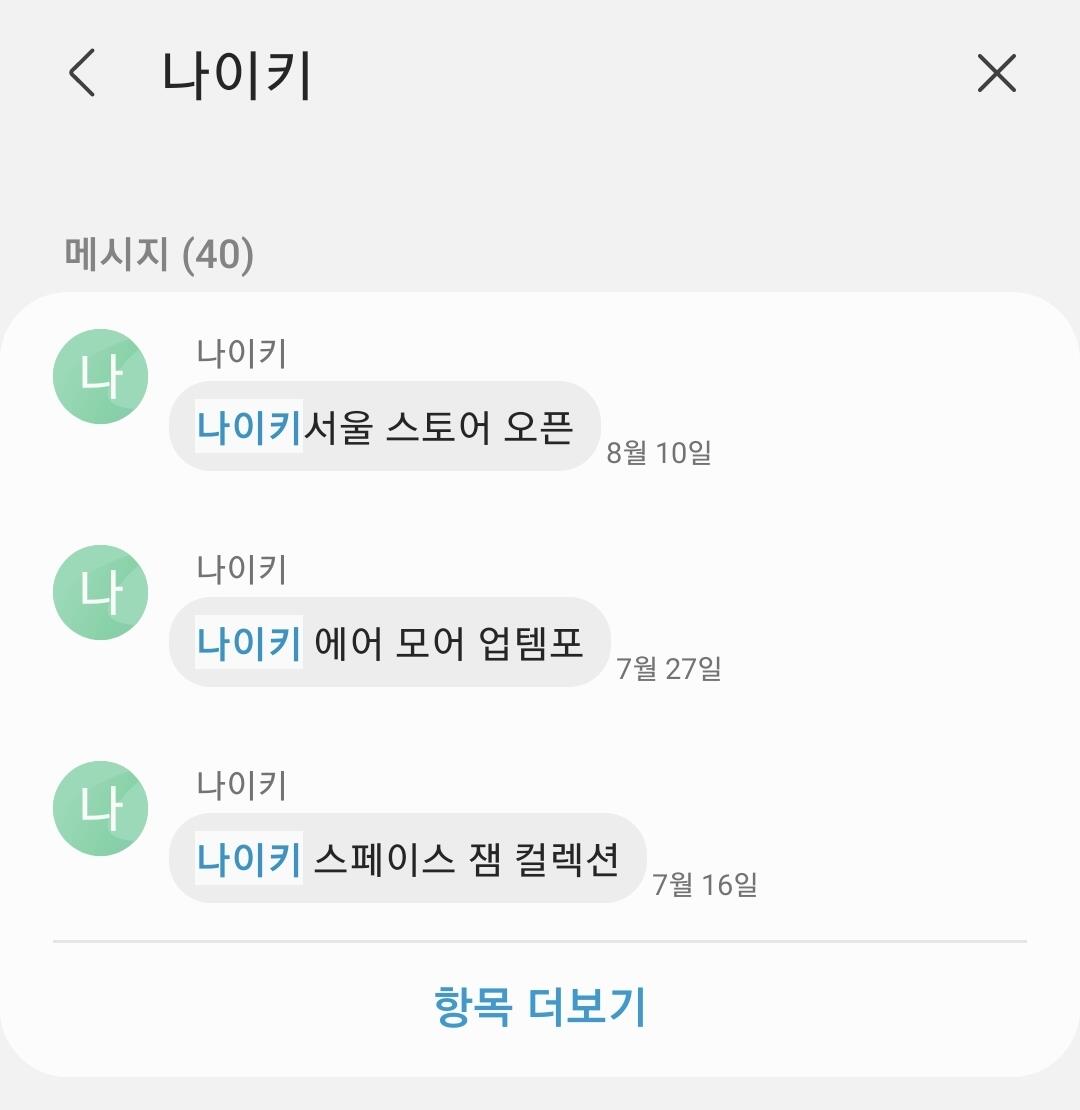Open the 나이키 스페이스 잼 컬렉션 message
The image size is (1080, 1110).
pyautogui.click(x=408, y=858)
